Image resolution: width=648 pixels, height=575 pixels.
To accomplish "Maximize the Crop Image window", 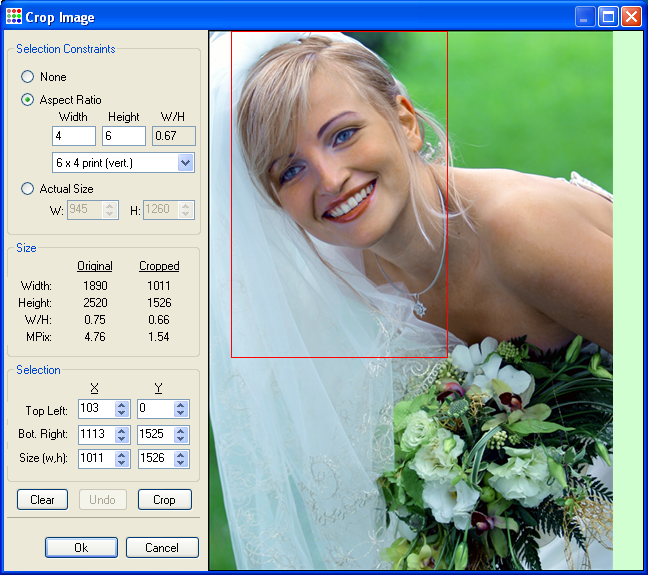I will pyautogui.click(x=608, y=16).
